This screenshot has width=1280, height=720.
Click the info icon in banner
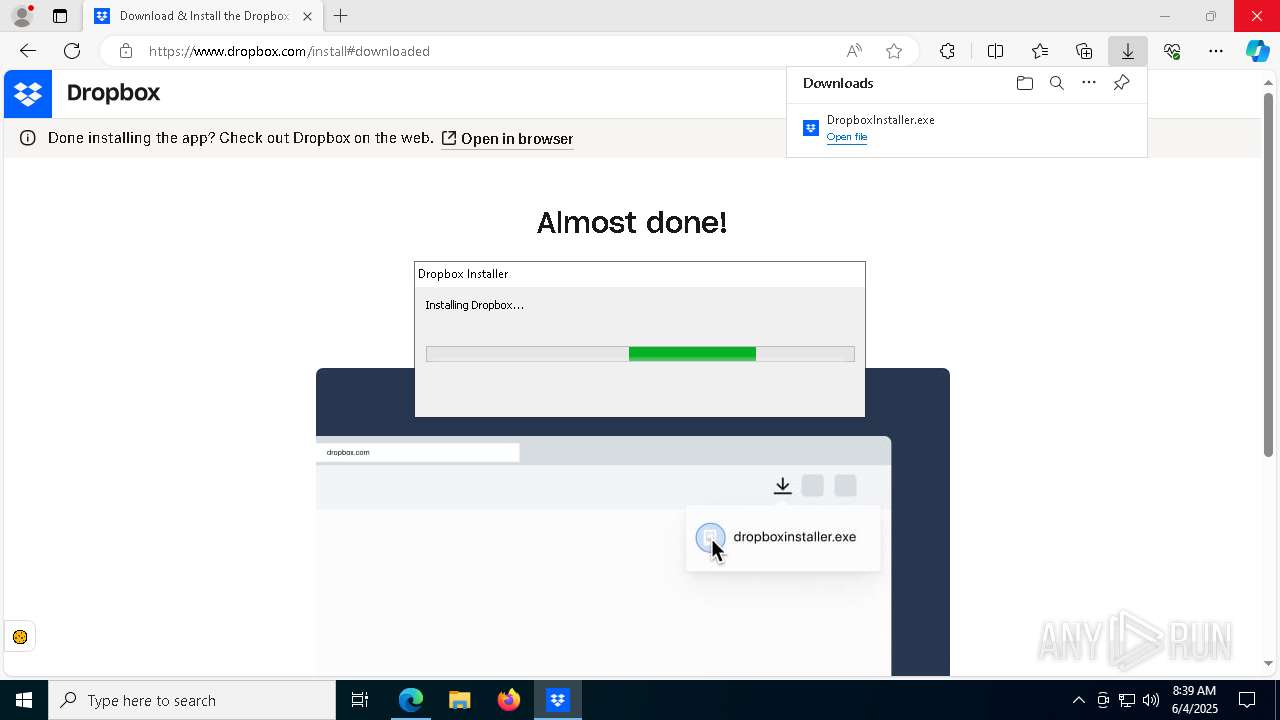[x=28, y=138]
